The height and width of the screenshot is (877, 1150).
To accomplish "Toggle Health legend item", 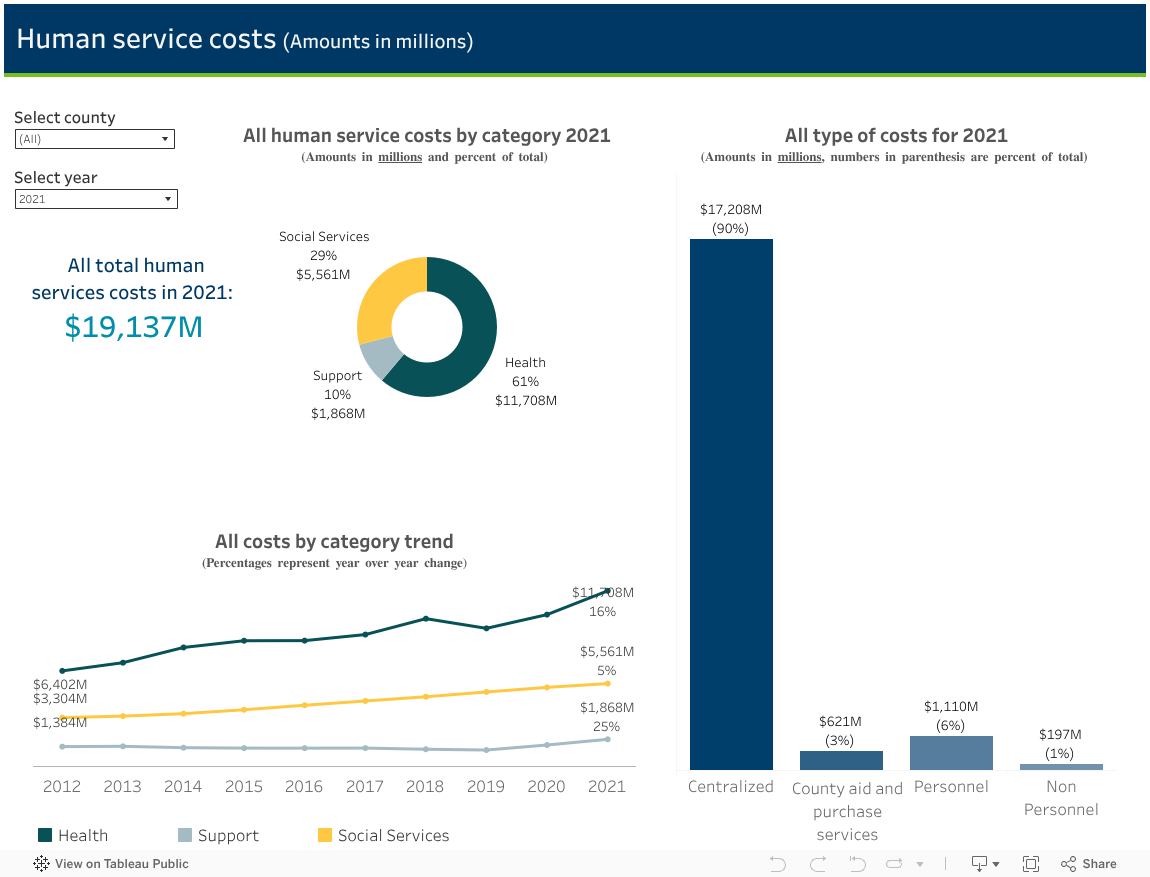I will coord(72,835).
